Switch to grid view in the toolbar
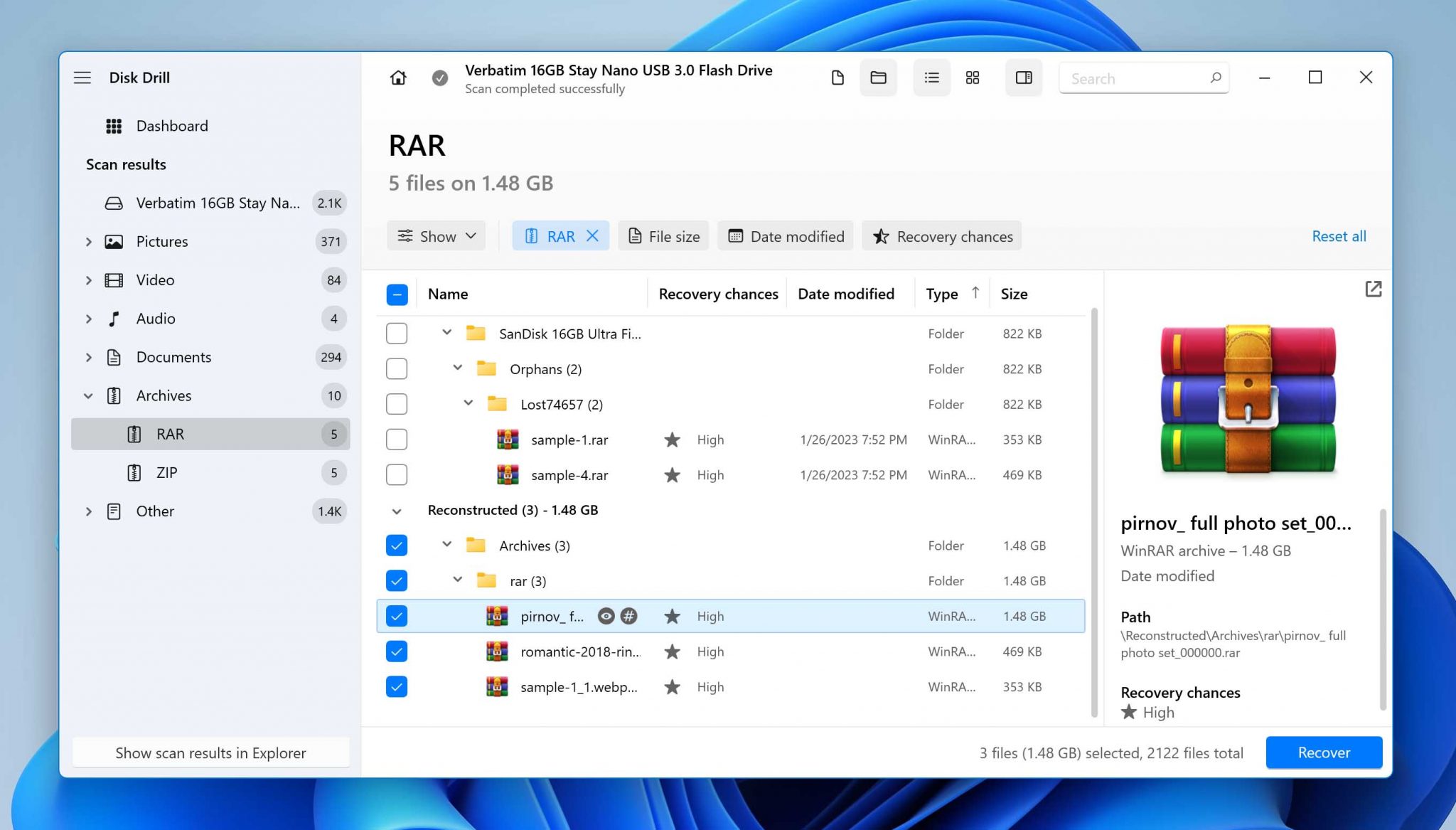This screenshot has width=1456, height=830. click(973, 78)
